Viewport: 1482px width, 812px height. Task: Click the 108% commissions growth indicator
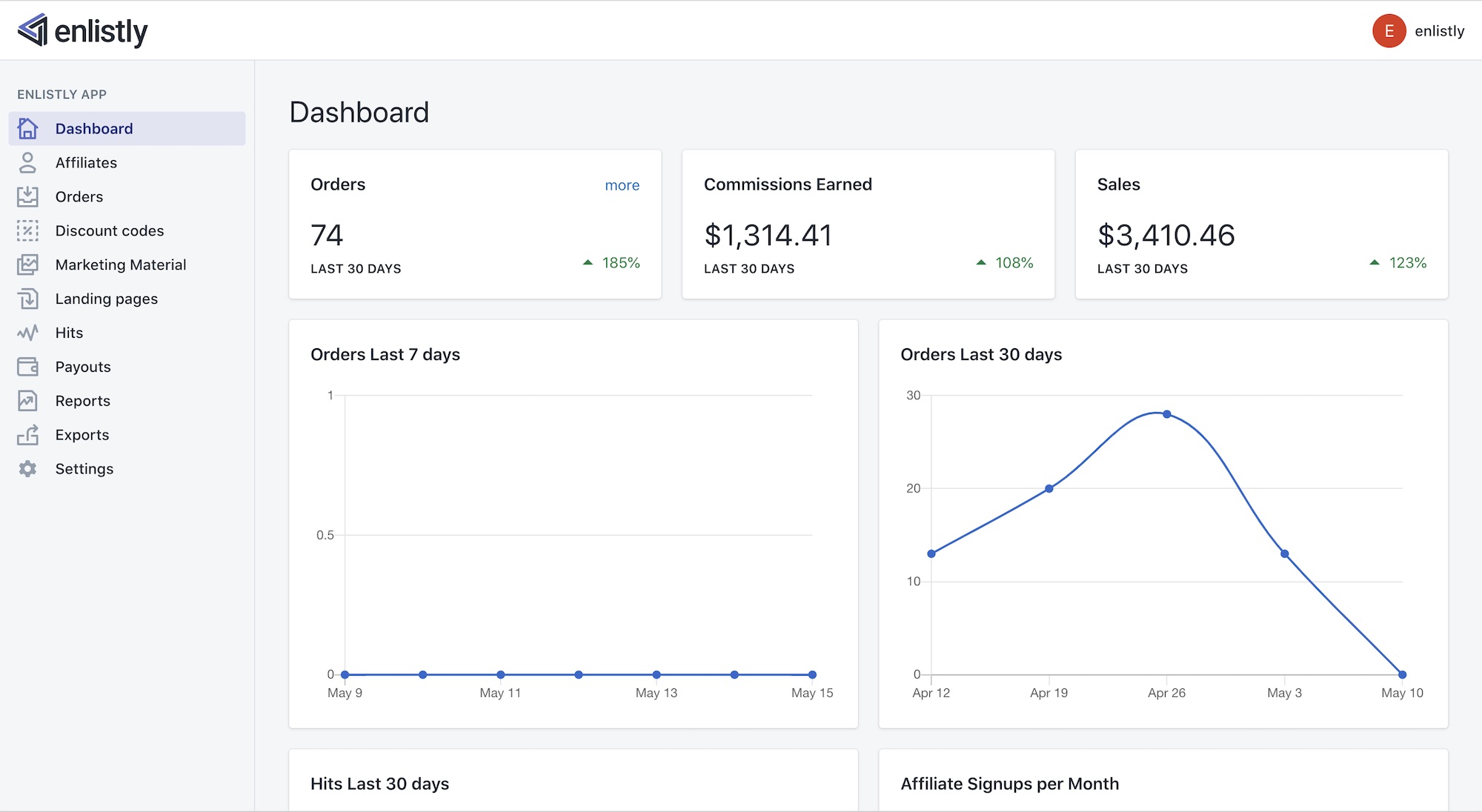point(1005,262)
